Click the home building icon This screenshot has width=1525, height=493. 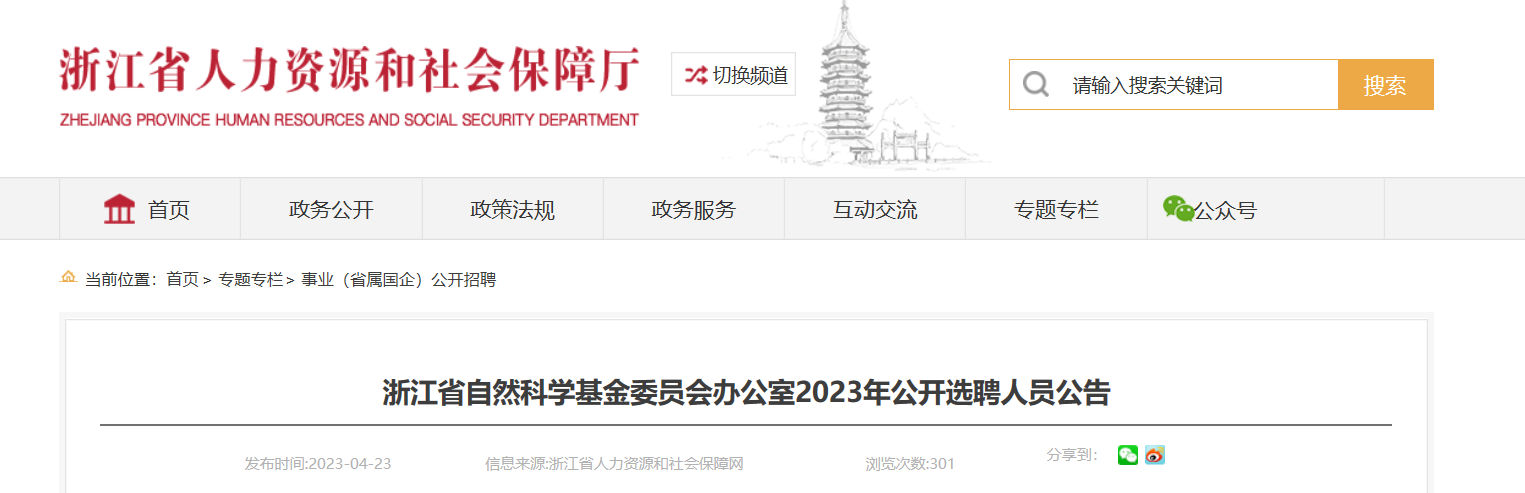point(119,209)
